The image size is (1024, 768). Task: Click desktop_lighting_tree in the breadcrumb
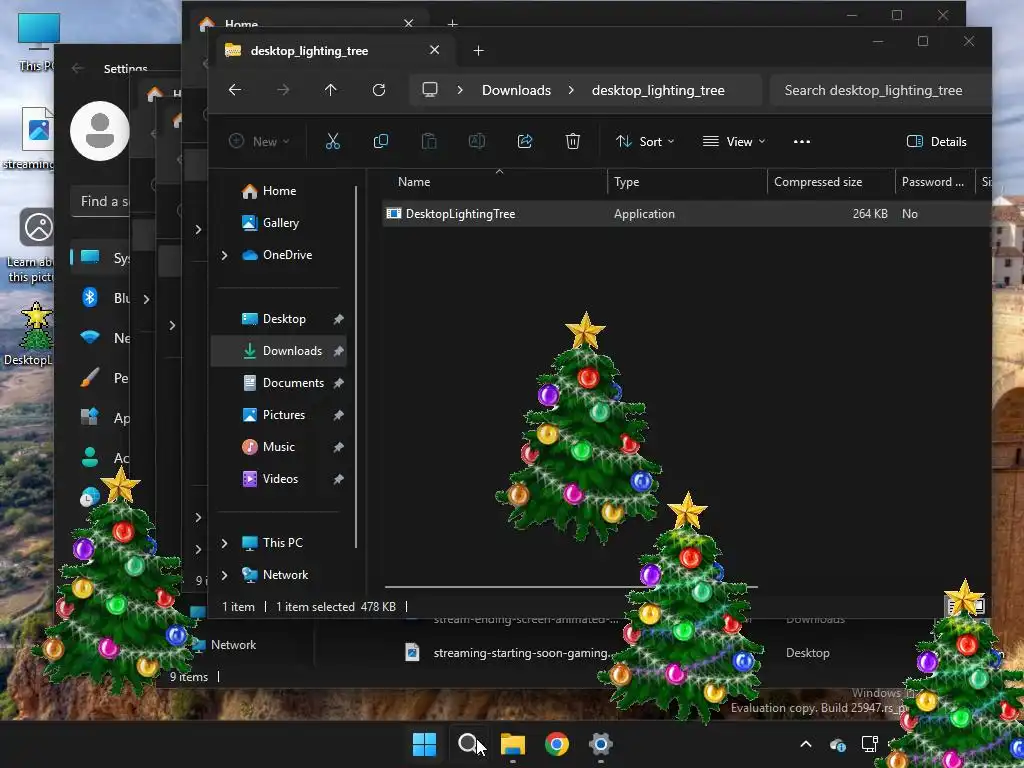click(x=658, y=90)
